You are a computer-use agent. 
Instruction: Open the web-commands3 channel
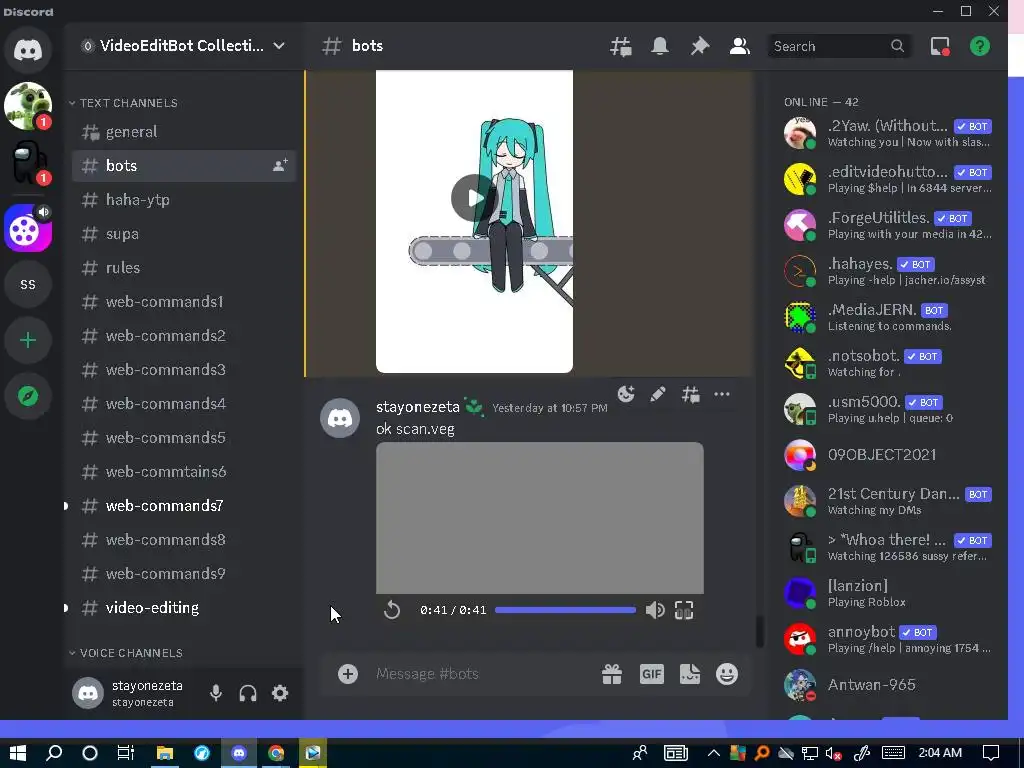tap(184, 370)
